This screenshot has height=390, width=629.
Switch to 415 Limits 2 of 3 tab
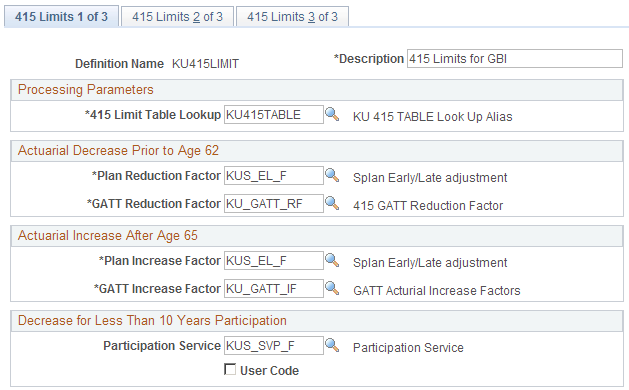(177, 16)
